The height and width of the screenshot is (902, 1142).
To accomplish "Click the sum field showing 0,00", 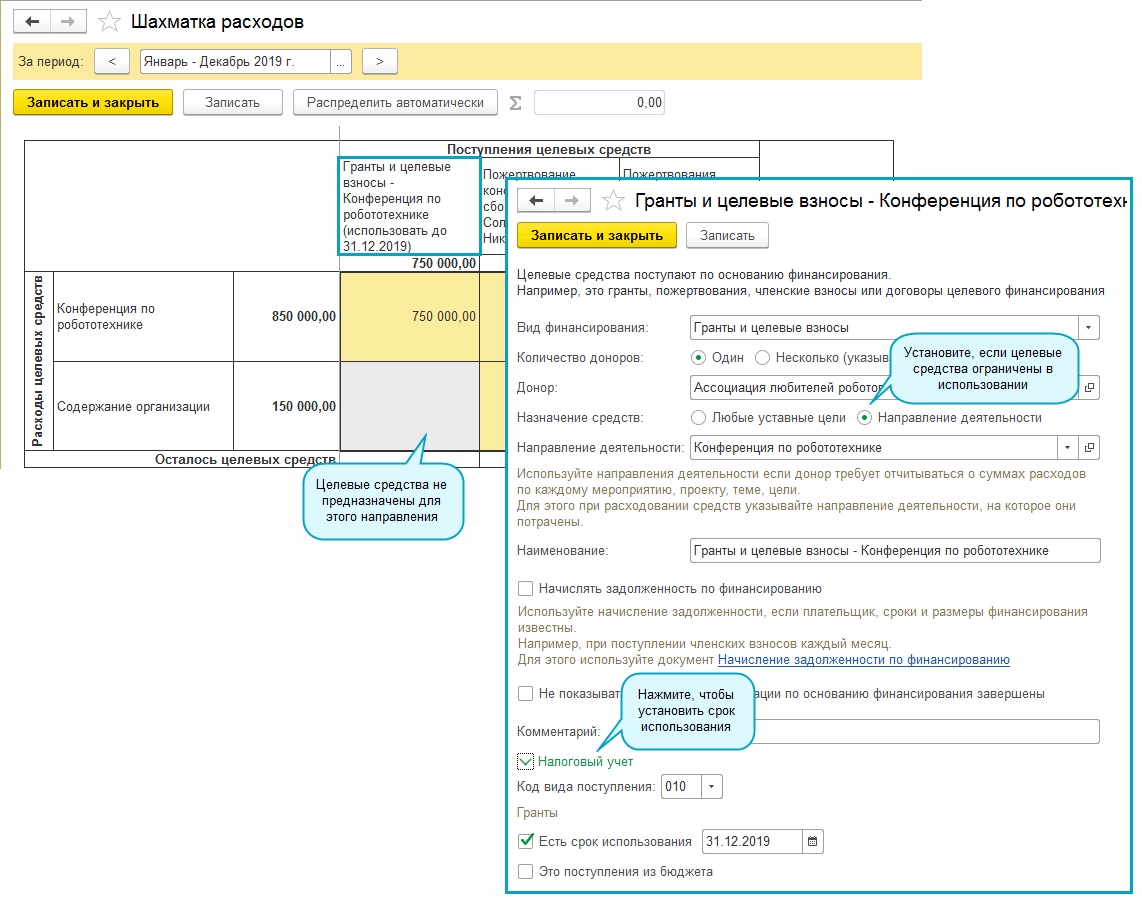I will (599, 103).
